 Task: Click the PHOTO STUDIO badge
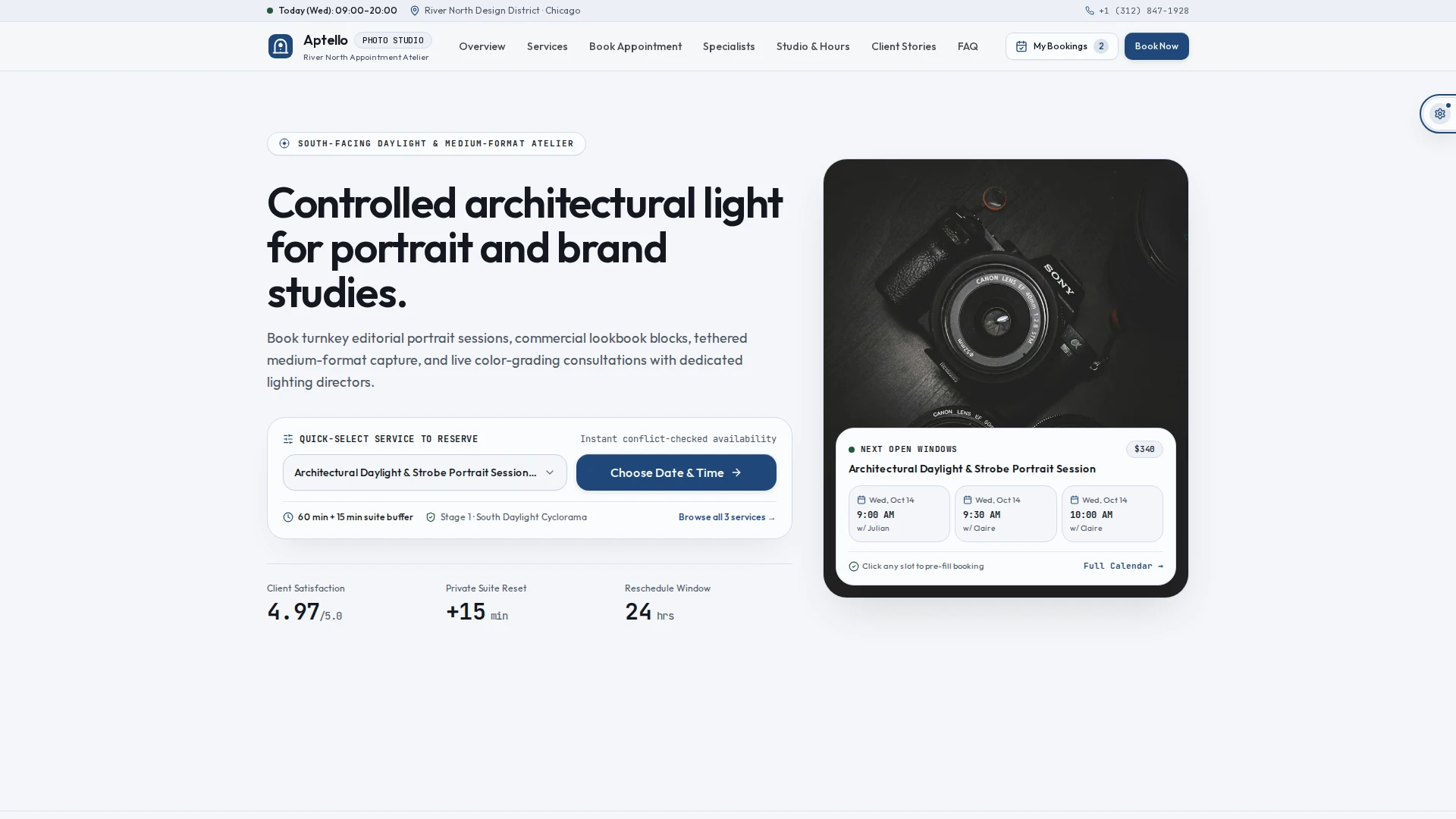393,40
